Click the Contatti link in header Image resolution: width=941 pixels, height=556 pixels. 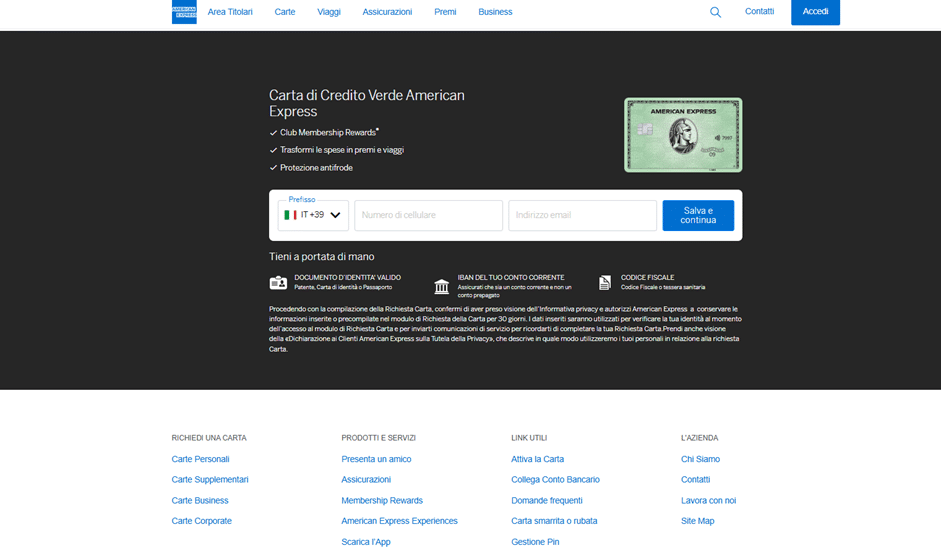pyautogui.click(x=759, y=11)
